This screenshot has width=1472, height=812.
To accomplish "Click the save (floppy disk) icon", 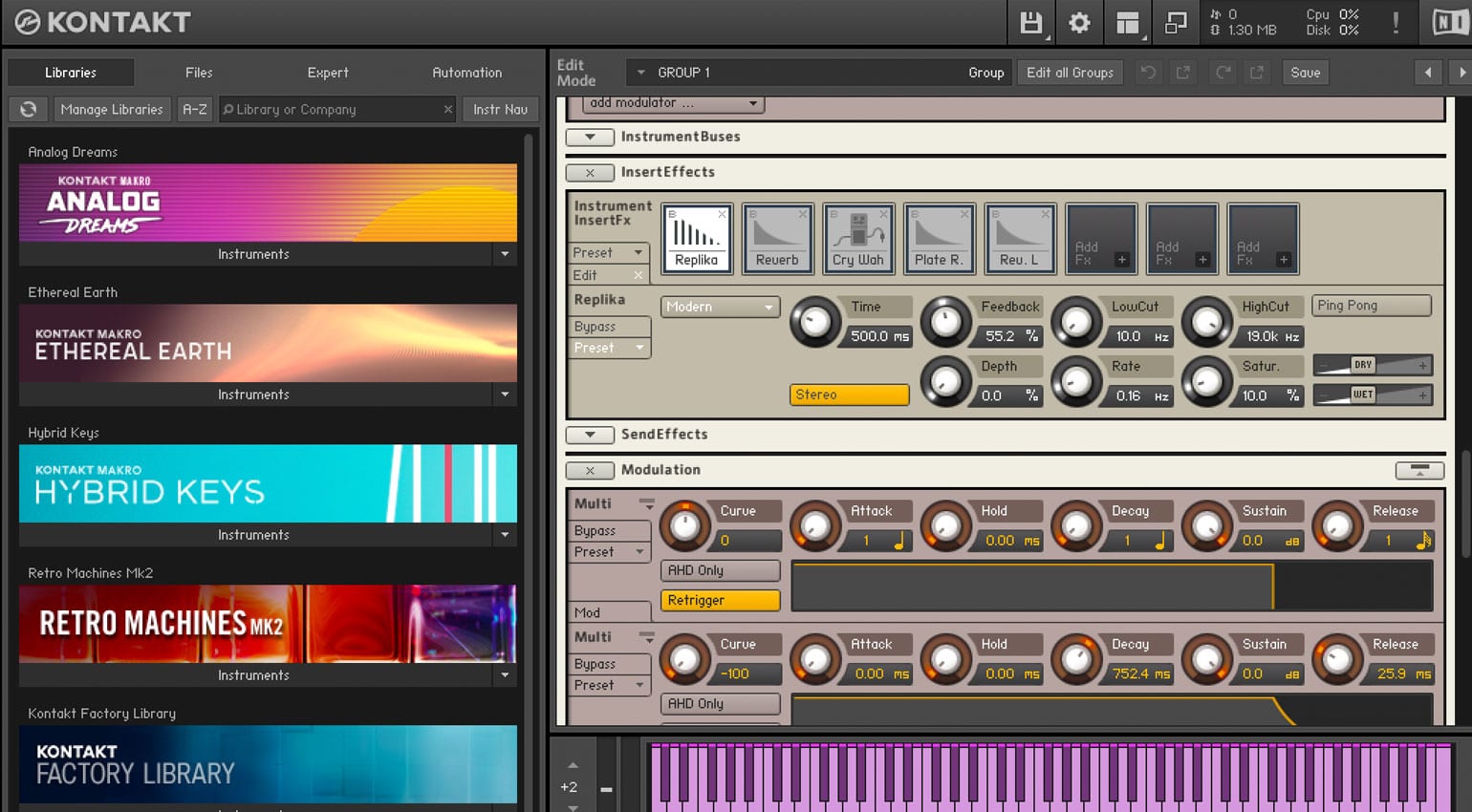I will (1031, 23).
